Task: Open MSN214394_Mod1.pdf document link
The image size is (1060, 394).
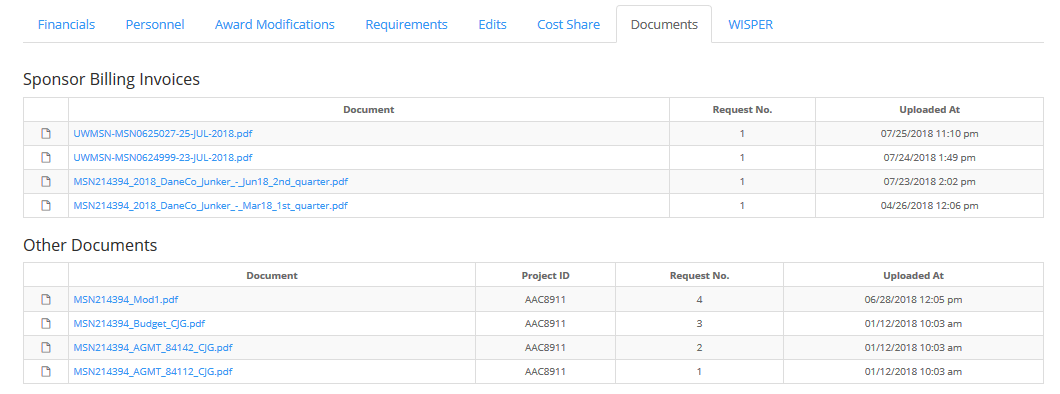Action: pyautogui.click(x=126, y=299)
